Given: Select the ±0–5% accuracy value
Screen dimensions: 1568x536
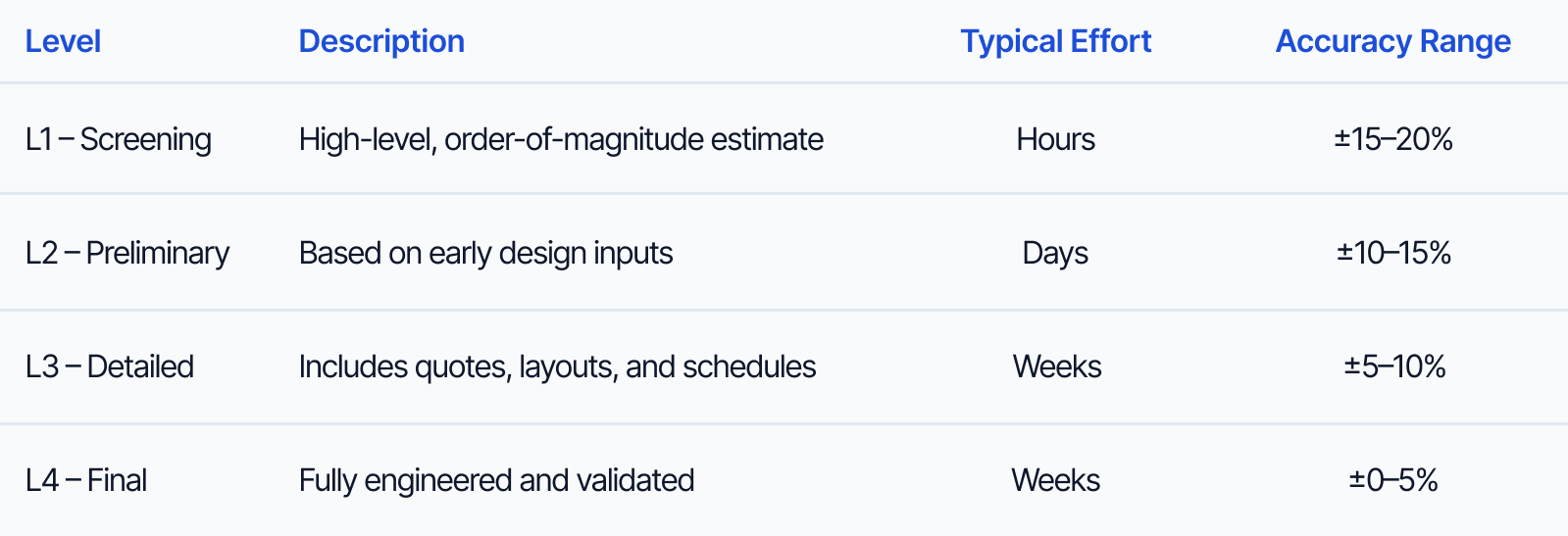Looking at the screenshot, I should (x=1393, y=480).
